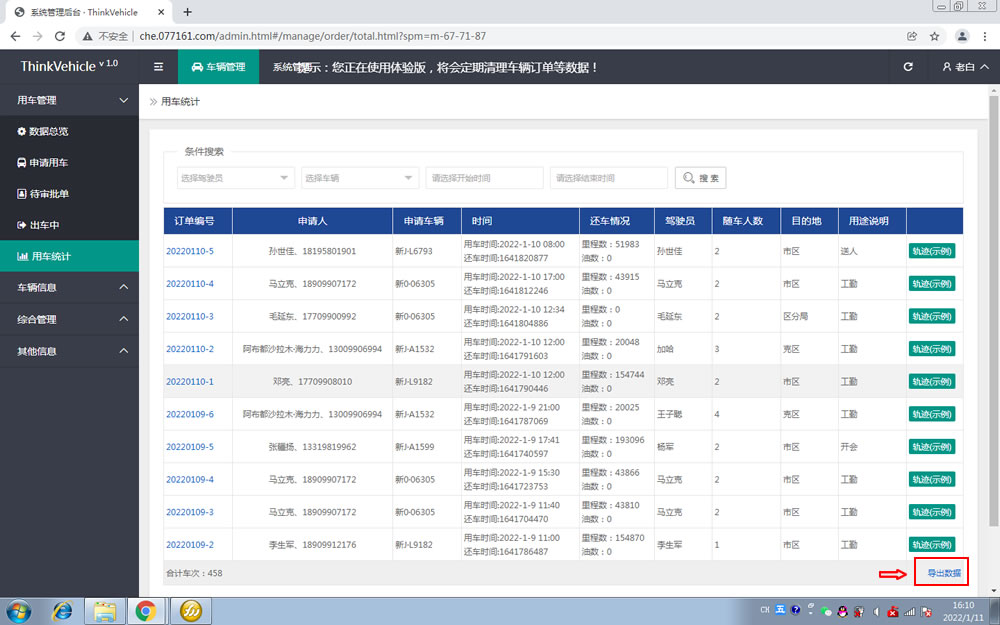
Task: Reload the page with browser refresh icon
Action: click(60, 36)
